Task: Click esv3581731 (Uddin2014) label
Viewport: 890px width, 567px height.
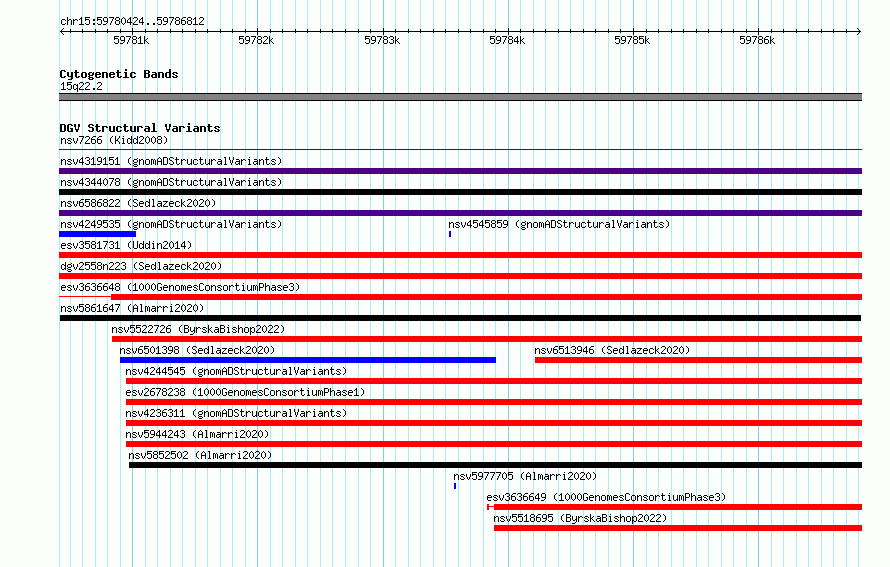Action: [x=126, y=245]
